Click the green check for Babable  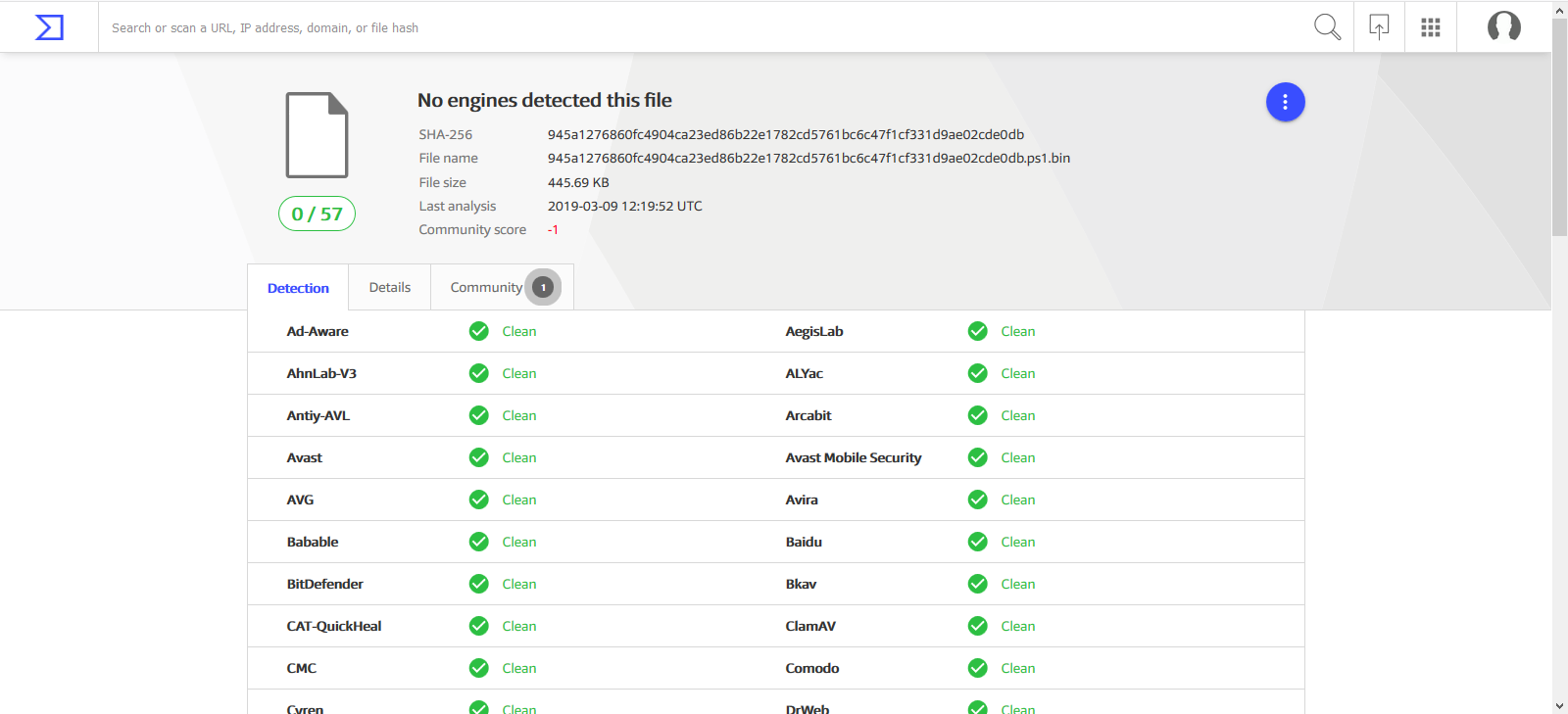click(x=478, y=542)
